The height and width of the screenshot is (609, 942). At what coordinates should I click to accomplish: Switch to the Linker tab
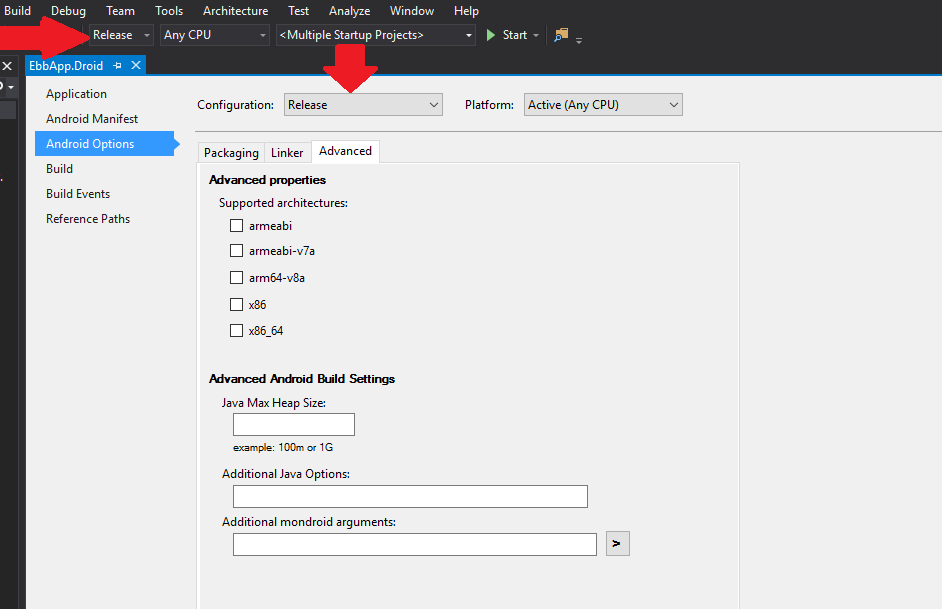[287, 153]
